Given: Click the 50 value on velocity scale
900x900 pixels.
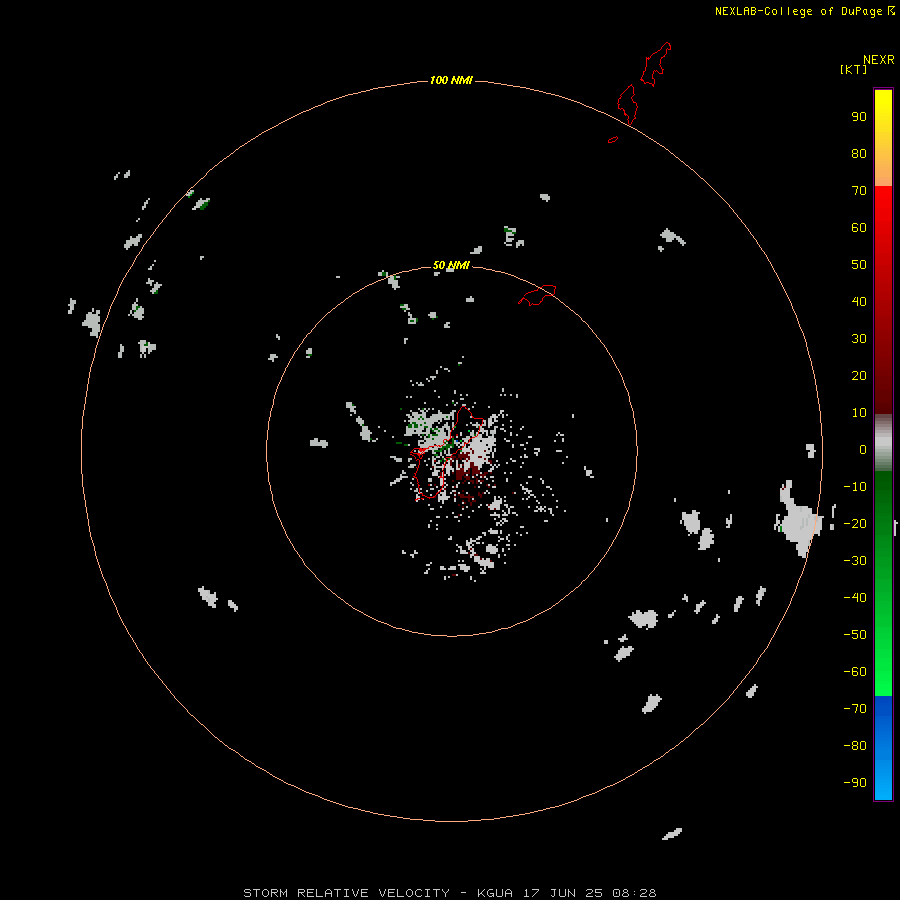Looking at the screenshot, I should 859,265.
